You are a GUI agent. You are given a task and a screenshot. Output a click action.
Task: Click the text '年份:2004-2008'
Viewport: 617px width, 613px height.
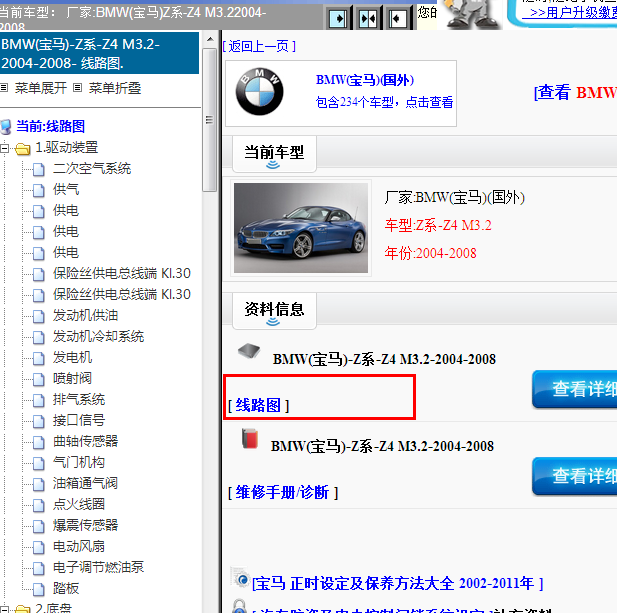(x=430, y=253)
